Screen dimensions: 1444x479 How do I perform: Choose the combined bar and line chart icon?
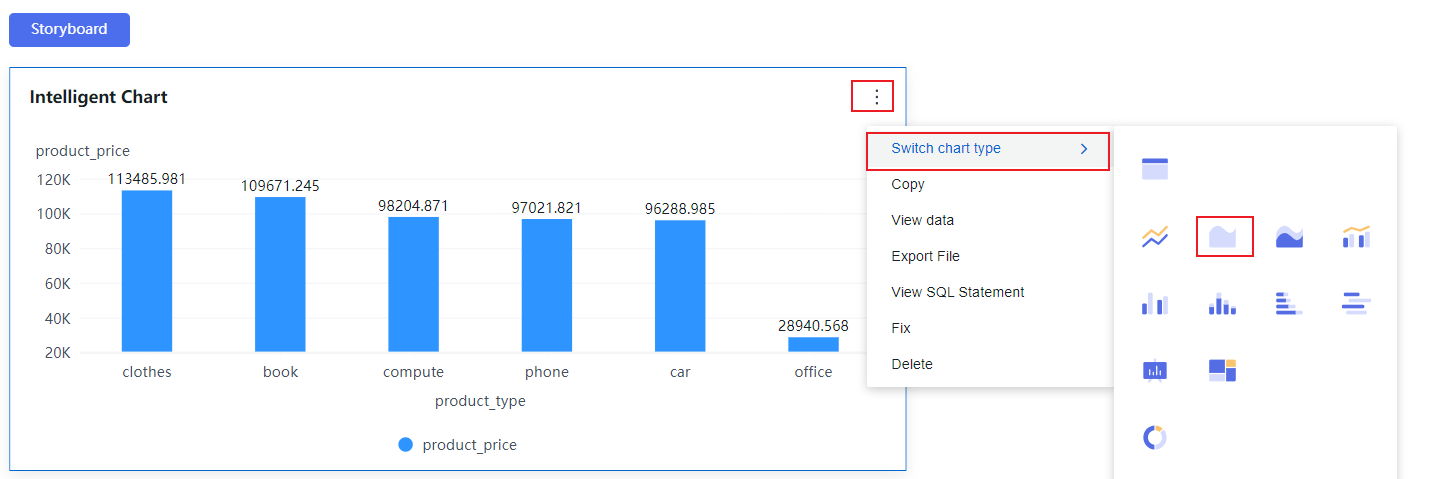click(x=1357, y=237)
